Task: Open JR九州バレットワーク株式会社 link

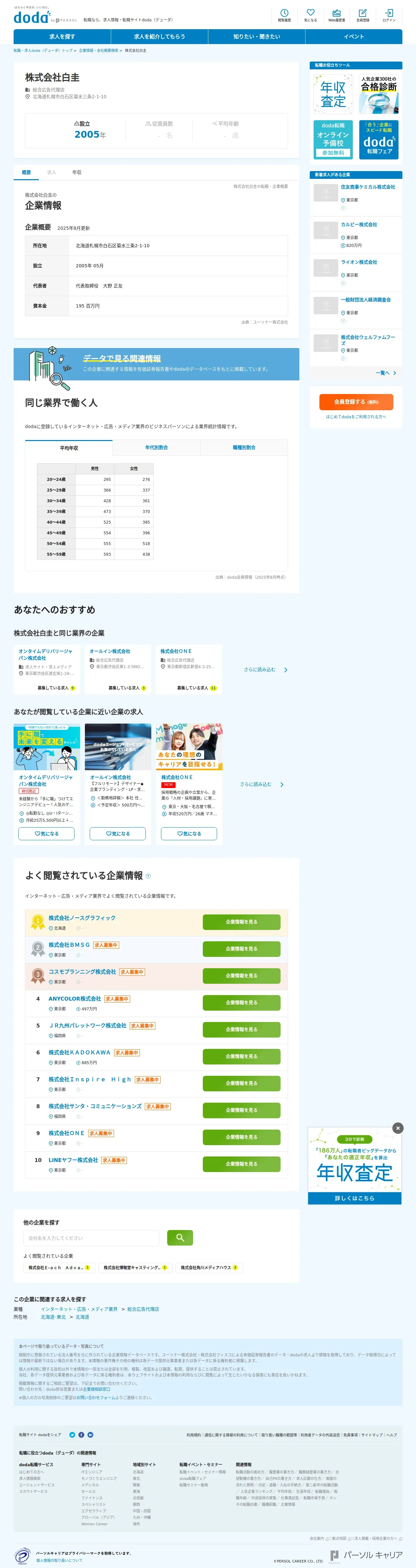Action: [87, 1026]
